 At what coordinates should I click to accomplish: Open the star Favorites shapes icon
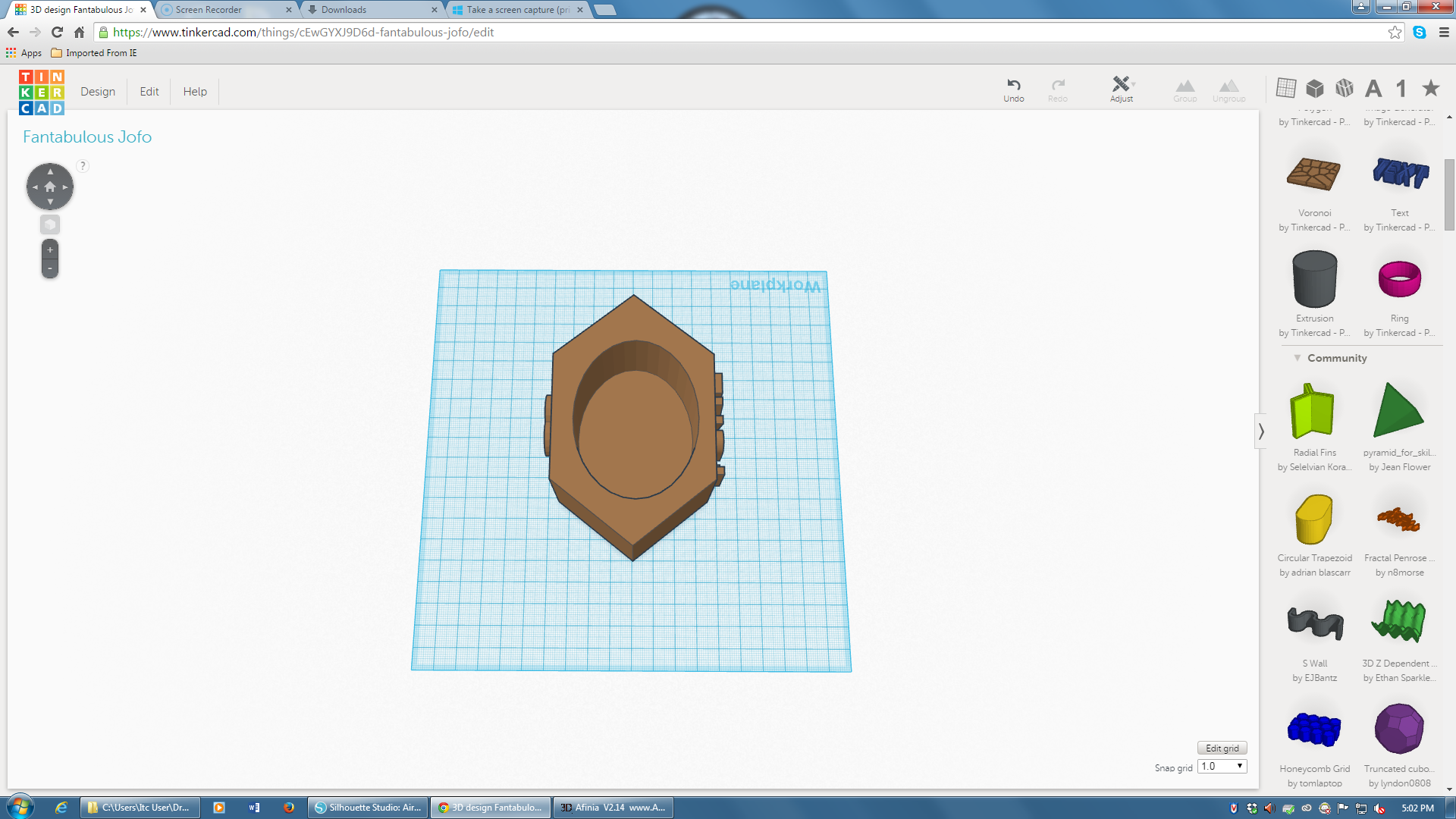(1431, 88)
